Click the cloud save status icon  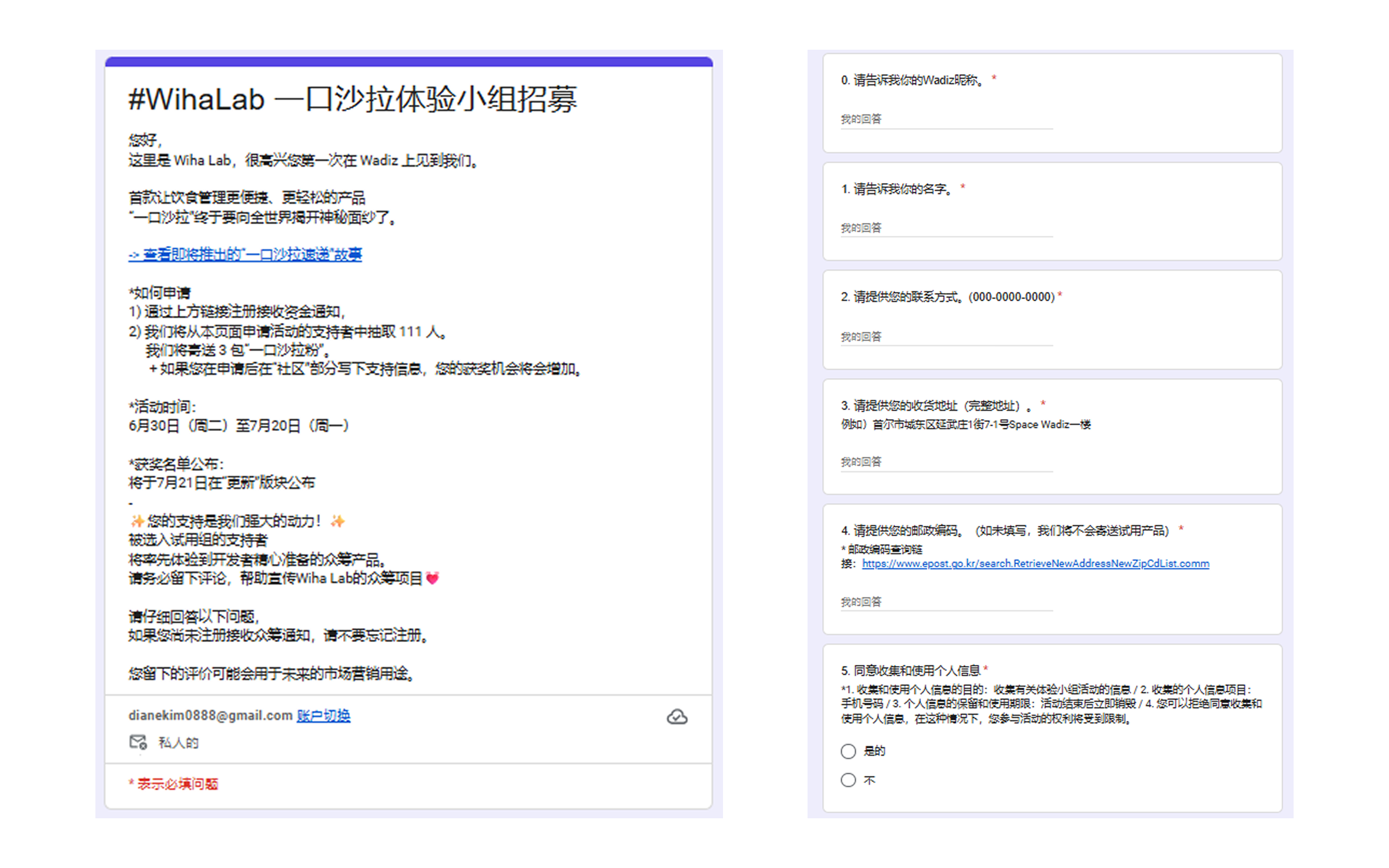[677, 717]
